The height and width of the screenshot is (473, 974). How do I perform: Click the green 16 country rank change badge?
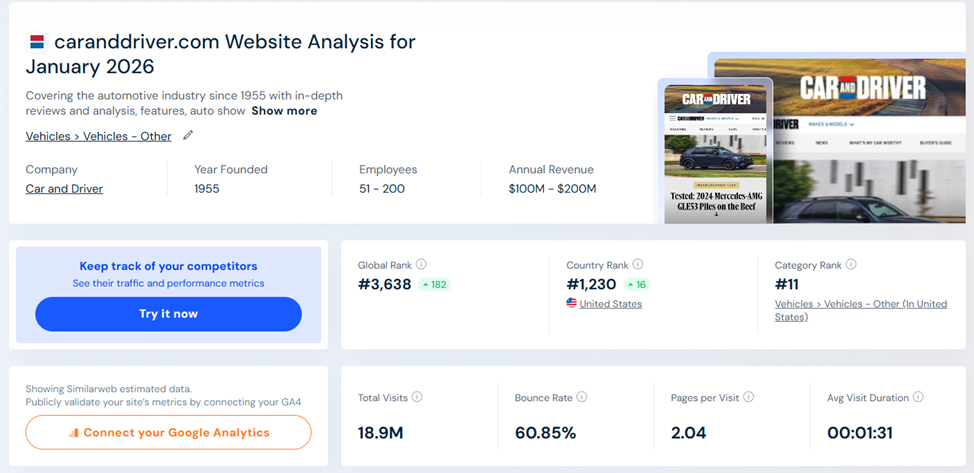[637, 285]
